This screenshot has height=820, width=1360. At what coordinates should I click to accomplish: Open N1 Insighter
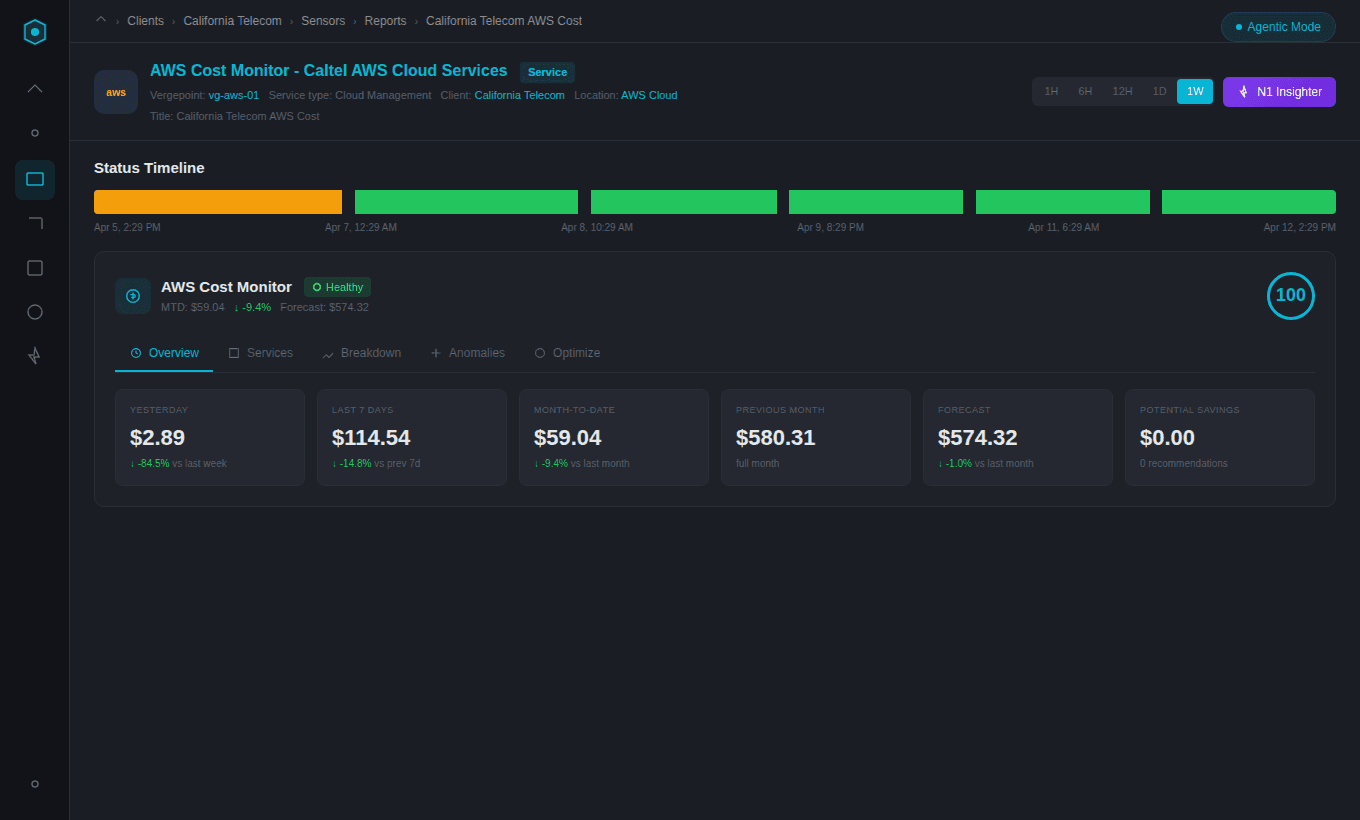1279,92
